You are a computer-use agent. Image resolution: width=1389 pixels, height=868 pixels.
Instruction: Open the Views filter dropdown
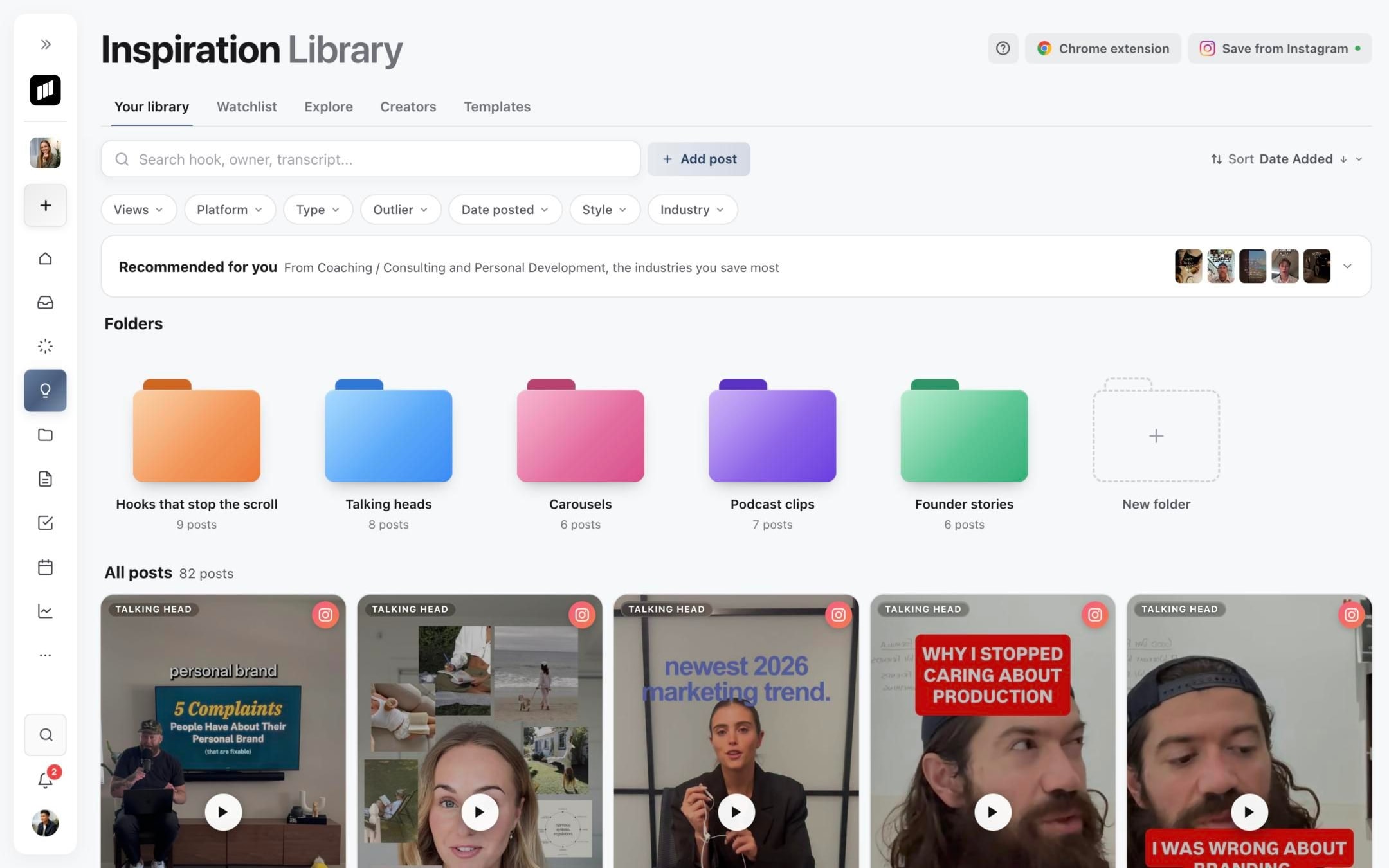(x=139, y=210)
